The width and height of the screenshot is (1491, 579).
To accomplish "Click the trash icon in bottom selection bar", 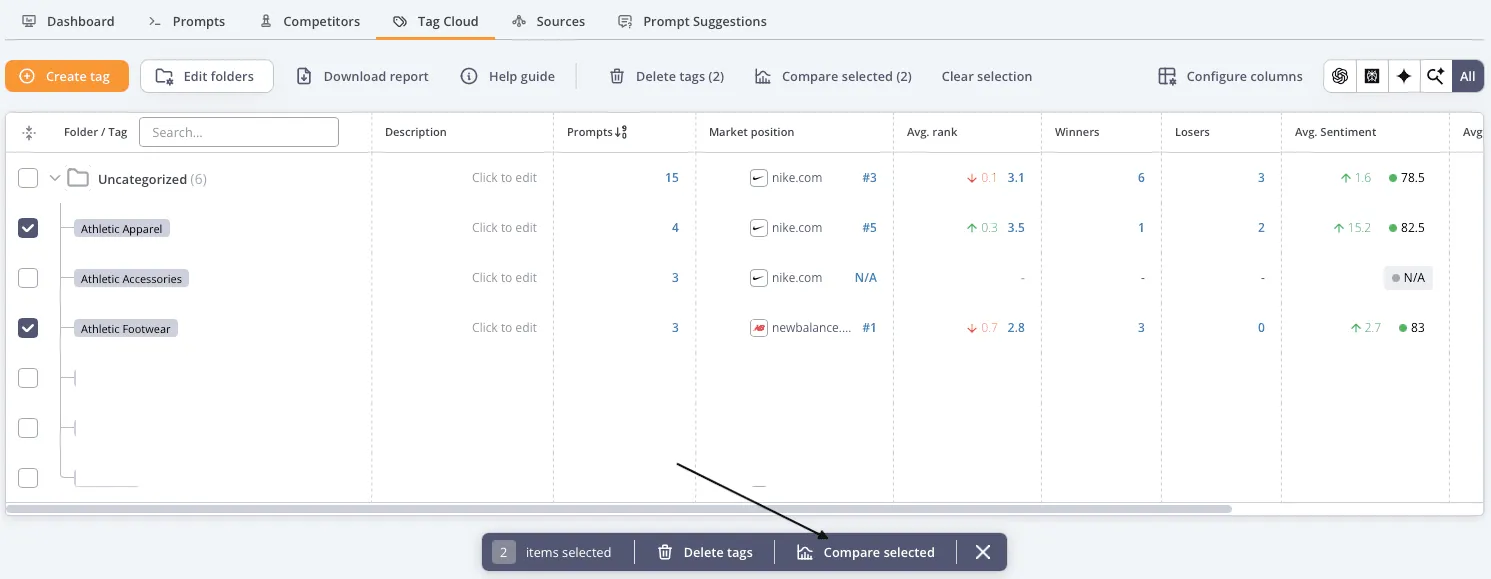I will pos(665,552).
